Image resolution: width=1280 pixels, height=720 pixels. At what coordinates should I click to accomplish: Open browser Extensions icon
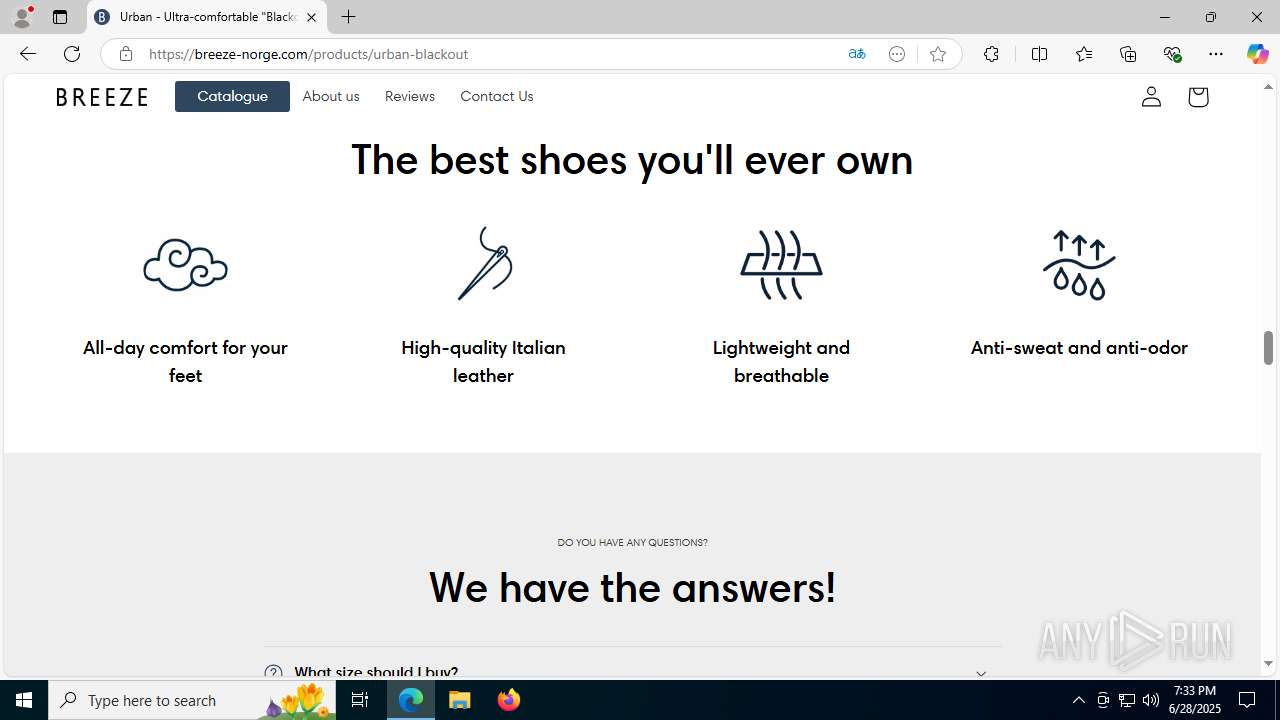(991, 54)
